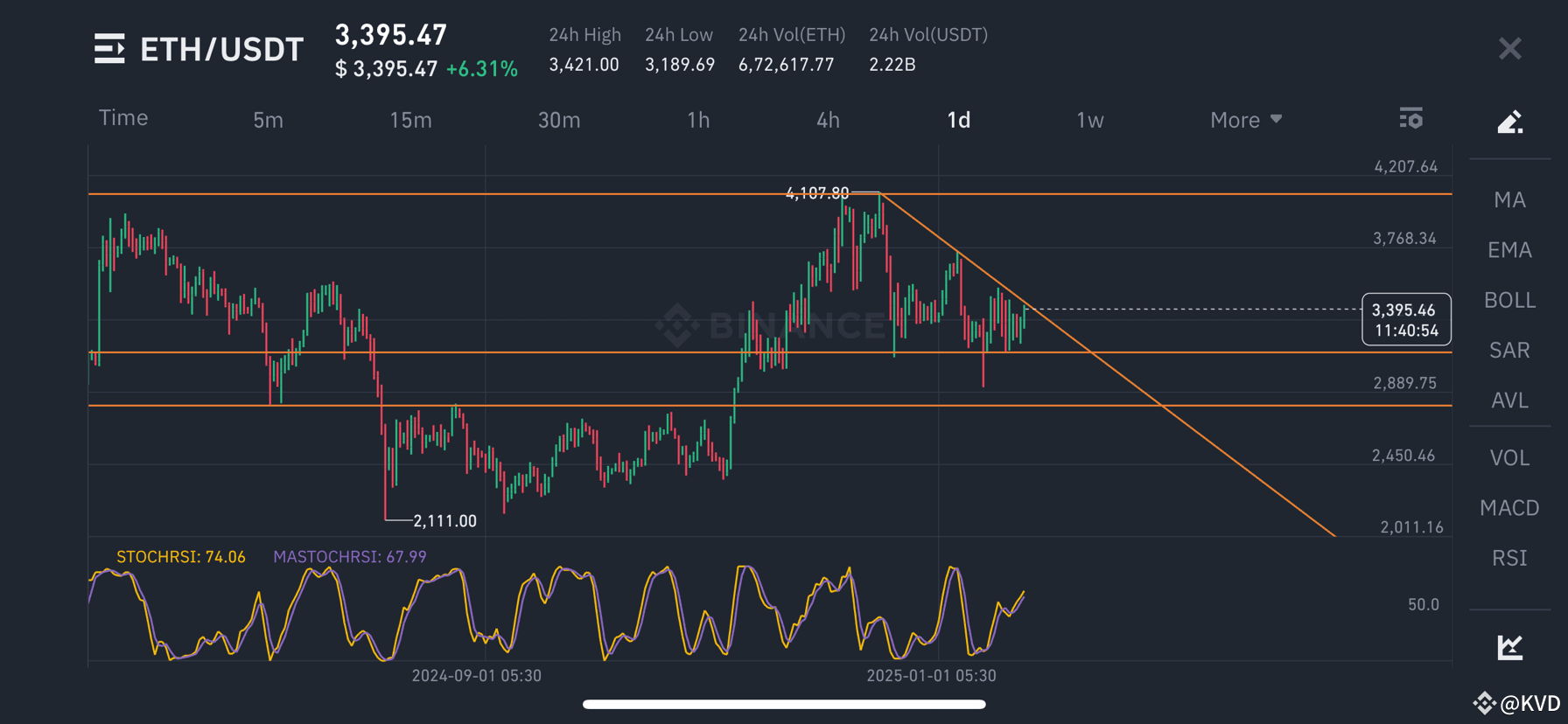Select the 1d timeframe
The width and height of the screenshot is (1568, 724).
pos(959,120)
